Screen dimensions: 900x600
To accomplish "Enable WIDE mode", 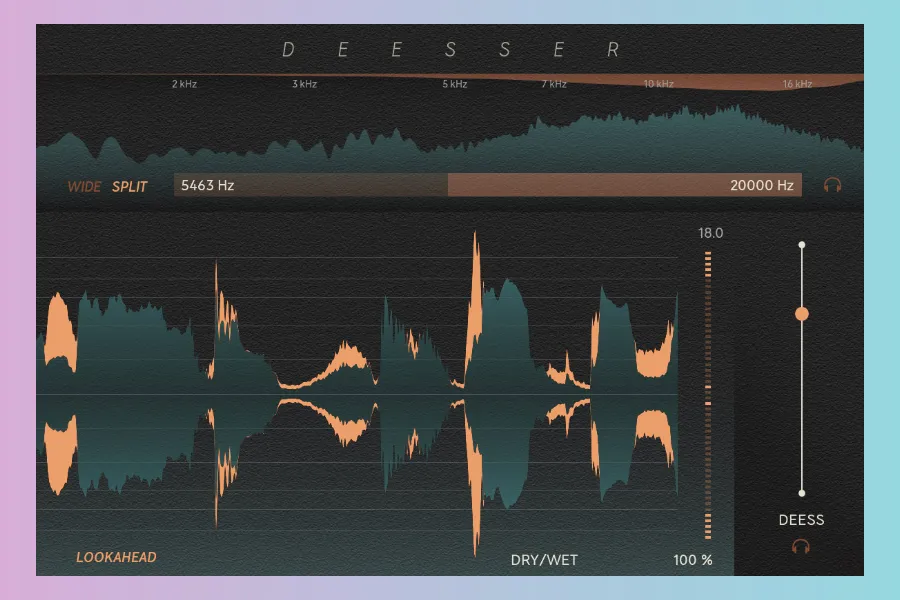I will (84, 186).
